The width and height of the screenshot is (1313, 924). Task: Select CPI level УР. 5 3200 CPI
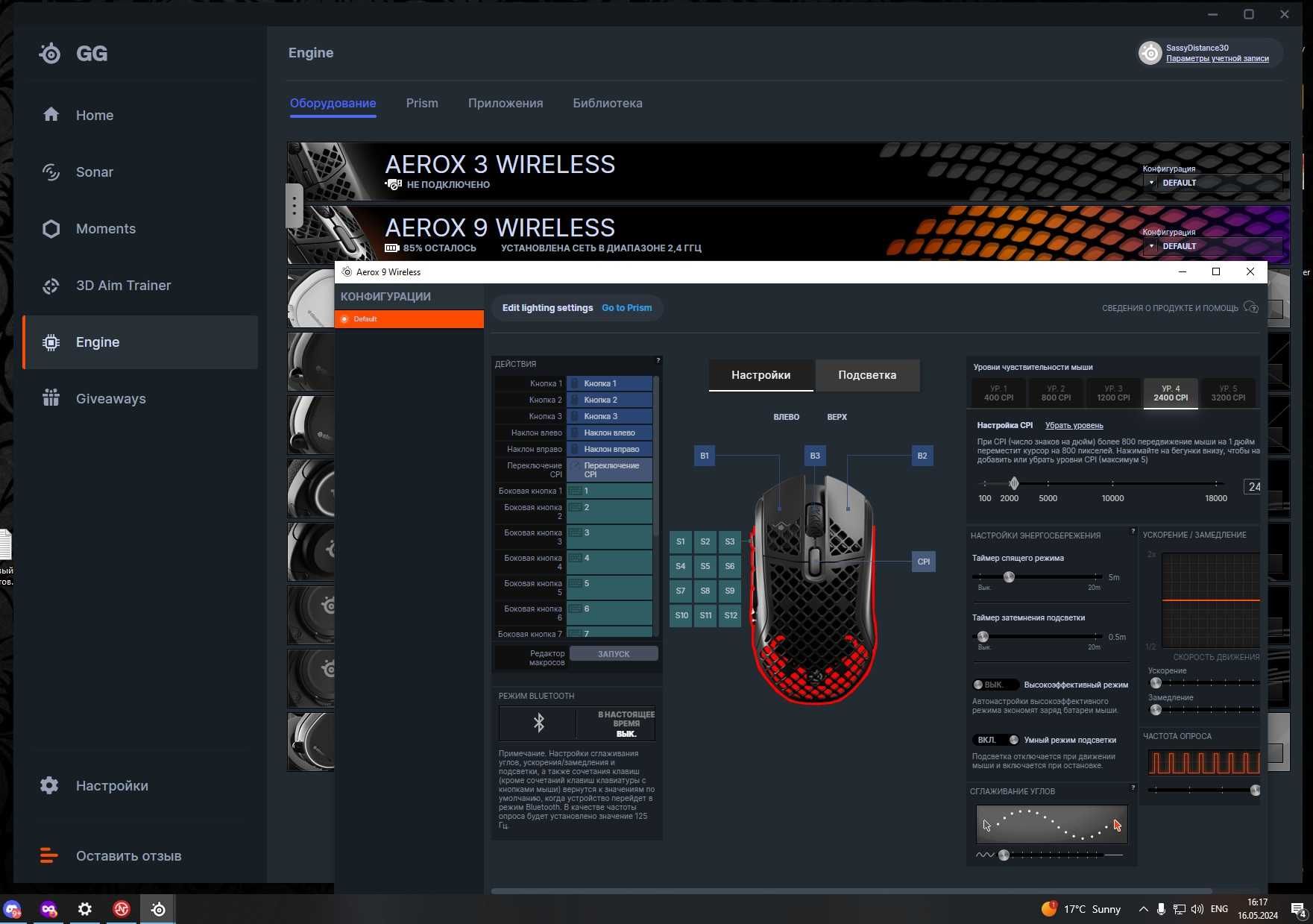pos(1228,393)
